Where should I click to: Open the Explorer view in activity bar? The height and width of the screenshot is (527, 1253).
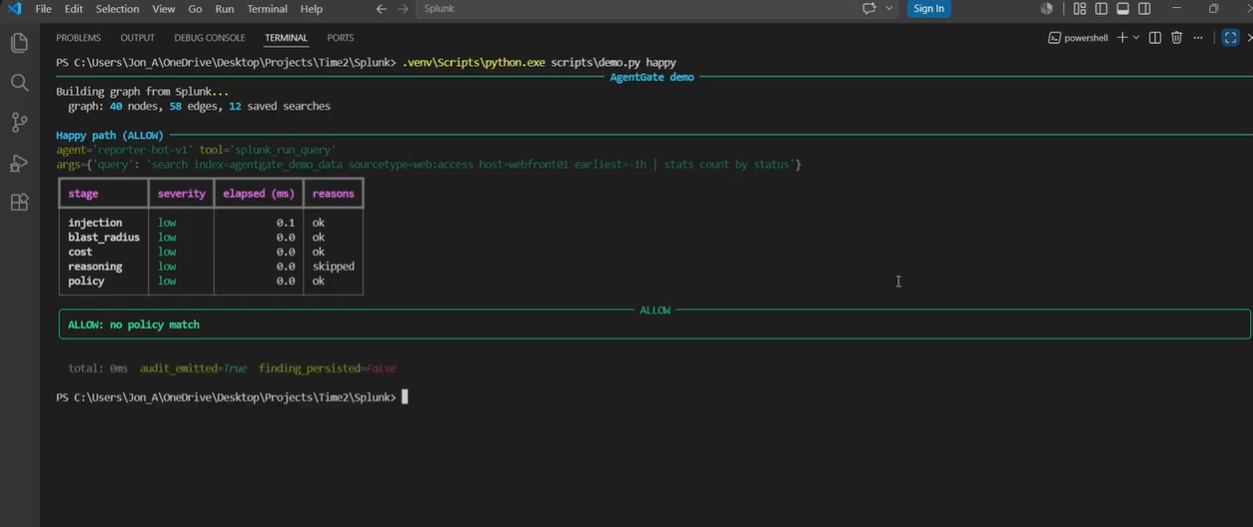click(x=19, y=43)
